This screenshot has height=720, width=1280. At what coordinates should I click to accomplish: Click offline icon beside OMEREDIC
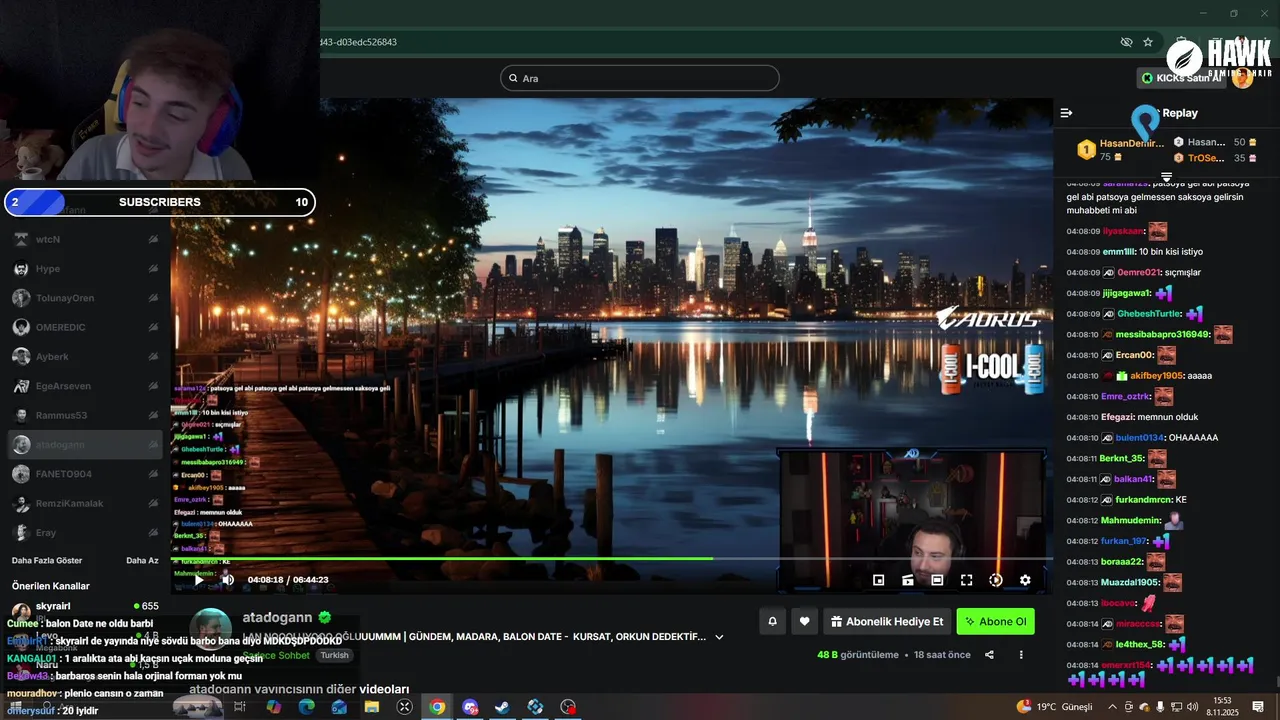[153, 327]
